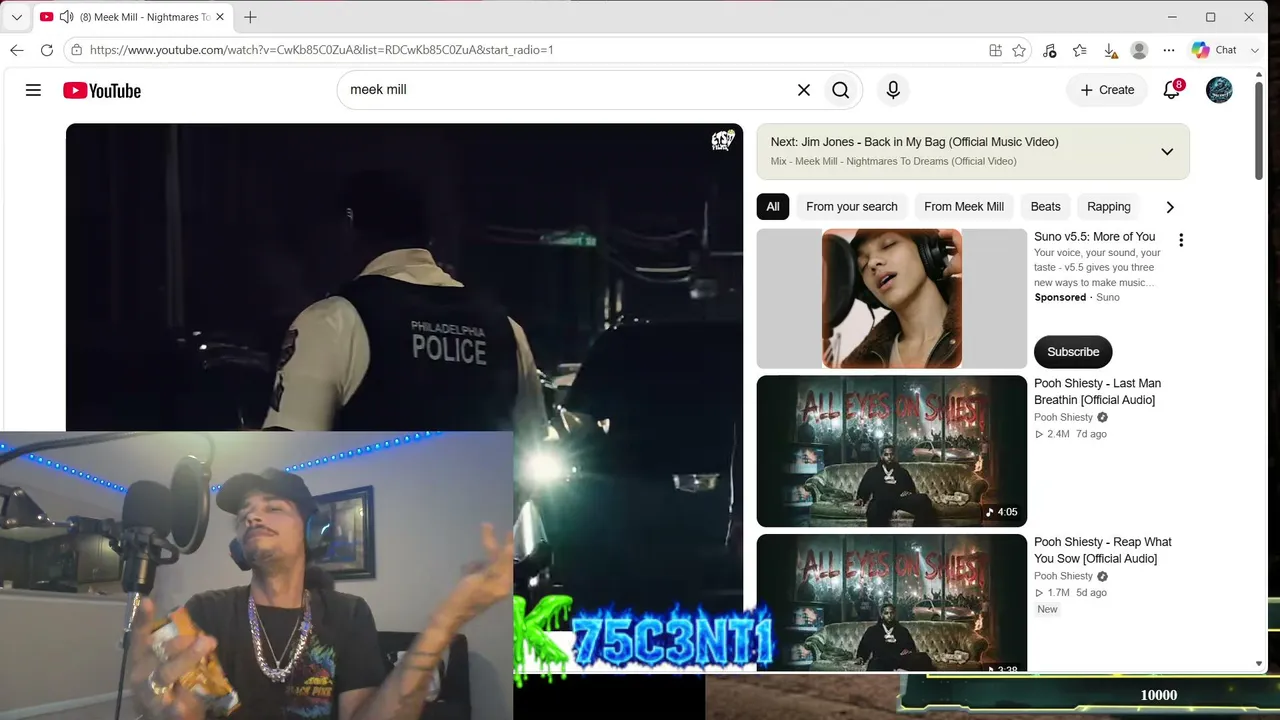
Task: Clear the 'meek mill' search text
Action: point(804,90)
